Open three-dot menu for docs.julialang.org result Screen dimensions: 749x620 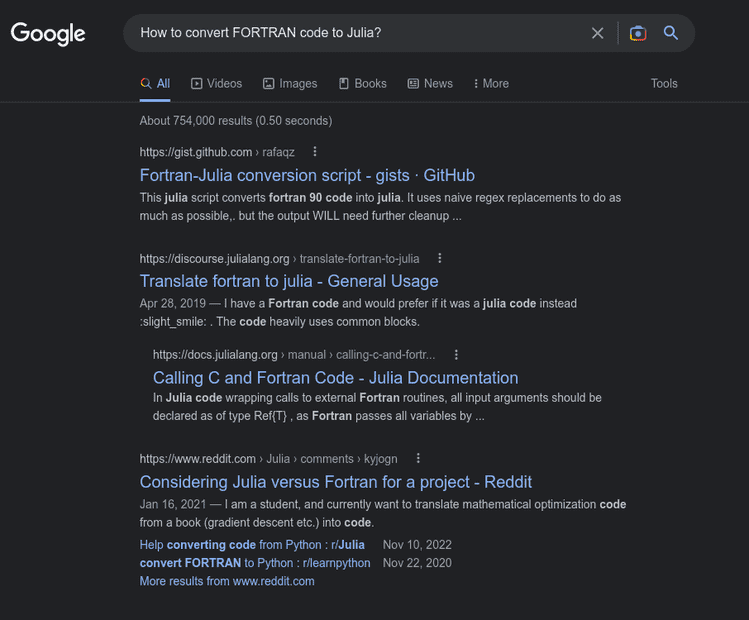tap(456, 354)
